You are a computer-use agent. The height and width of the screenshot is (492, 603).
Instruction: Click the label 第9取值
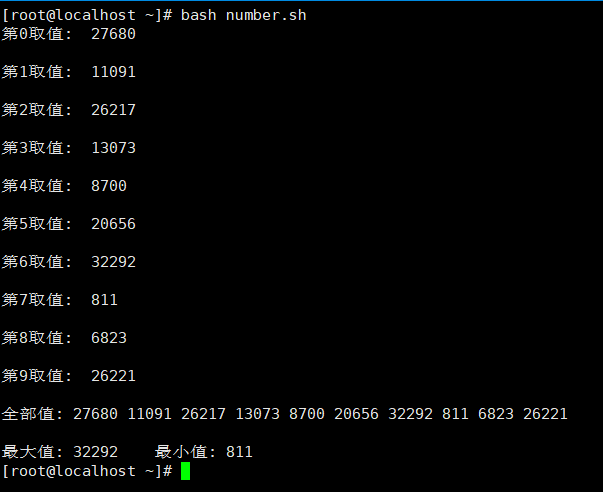tap(37, 376)
